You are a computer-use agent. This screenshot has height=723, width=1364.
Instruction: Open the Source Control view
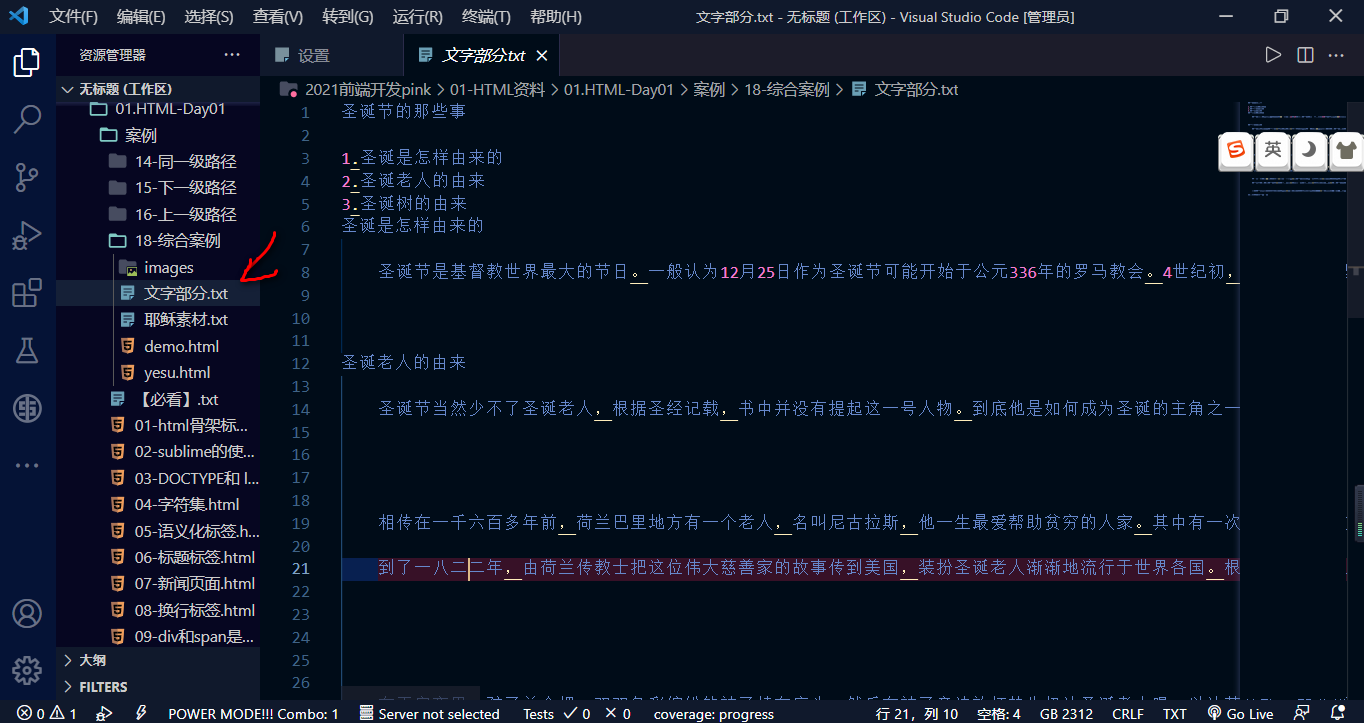pyautogui.click(x=26, y=177)
